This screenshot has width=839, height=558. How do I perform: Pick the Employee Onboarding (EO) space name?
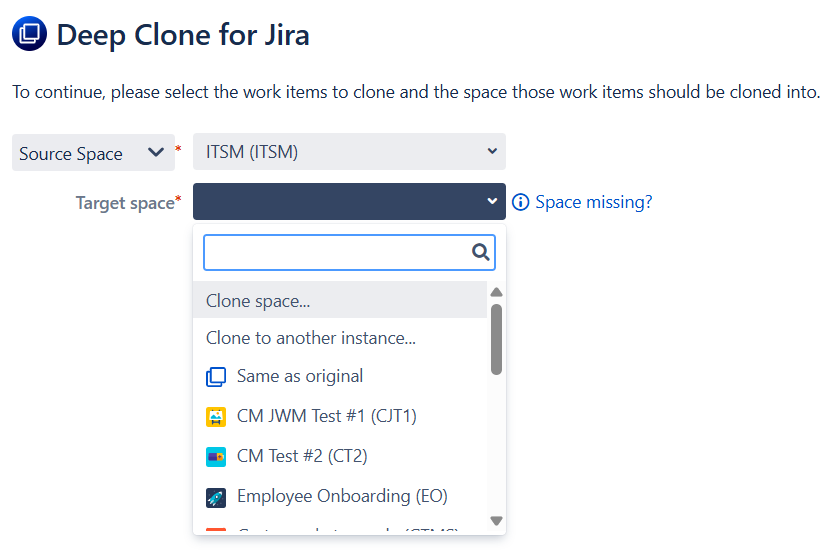click(342, 496)
